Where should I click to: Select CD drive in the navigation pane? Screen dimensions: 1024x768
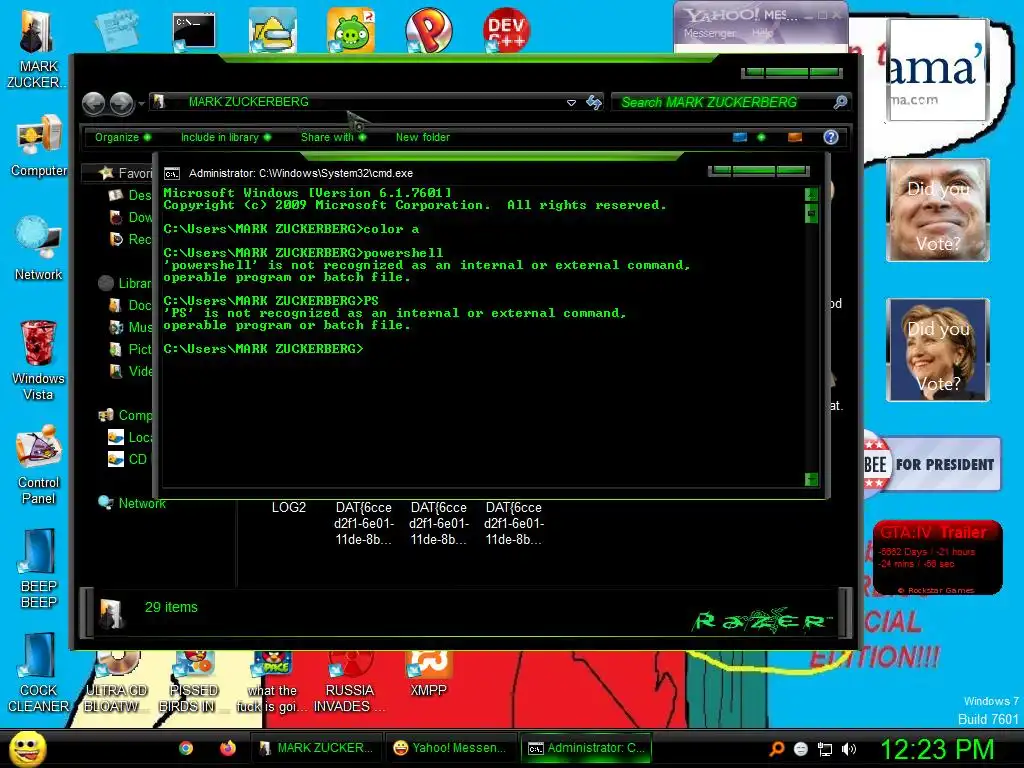pyautogui.click(x=129, y=459)
